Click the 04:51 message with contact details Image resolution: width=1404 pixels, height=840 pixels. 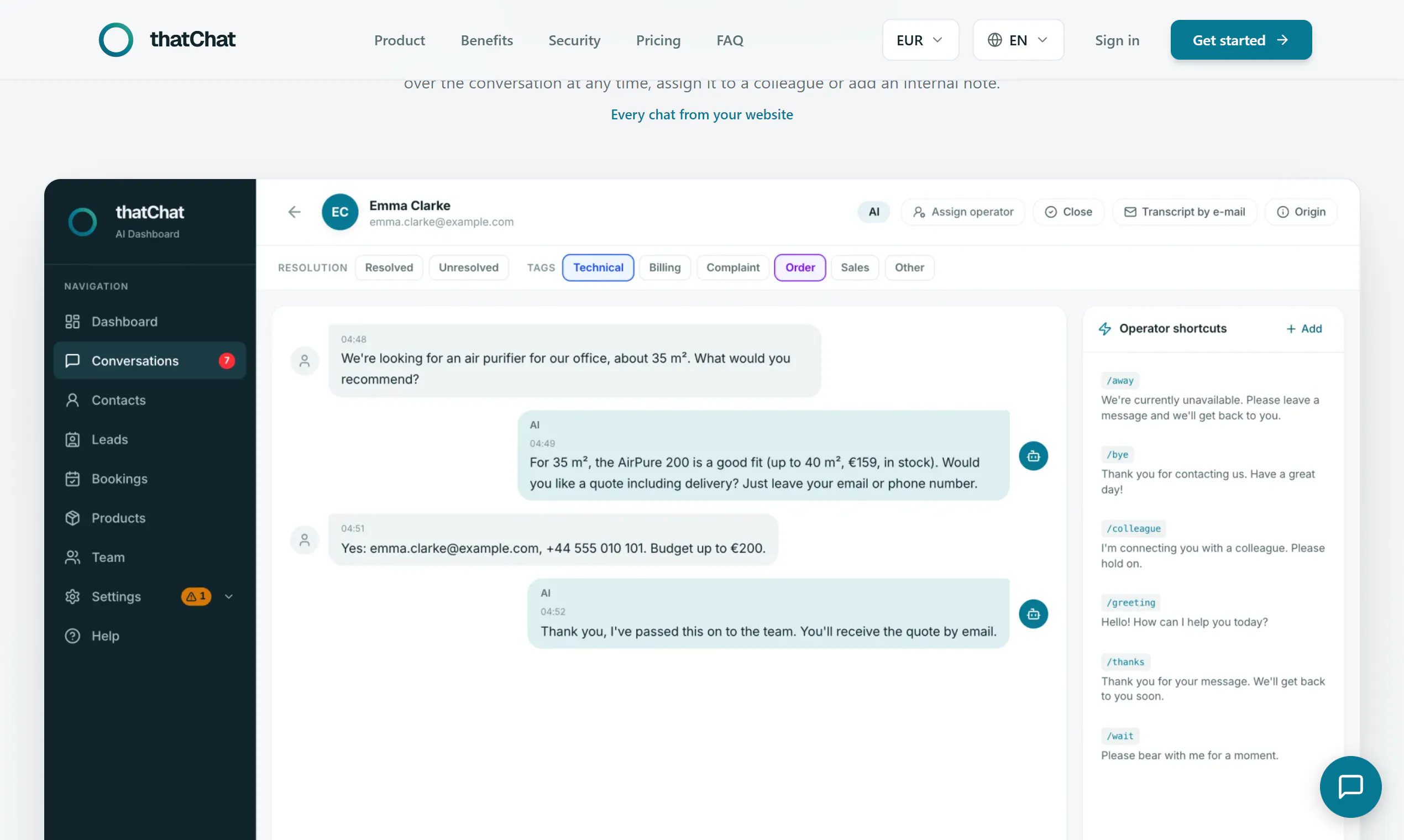[553, 539]
